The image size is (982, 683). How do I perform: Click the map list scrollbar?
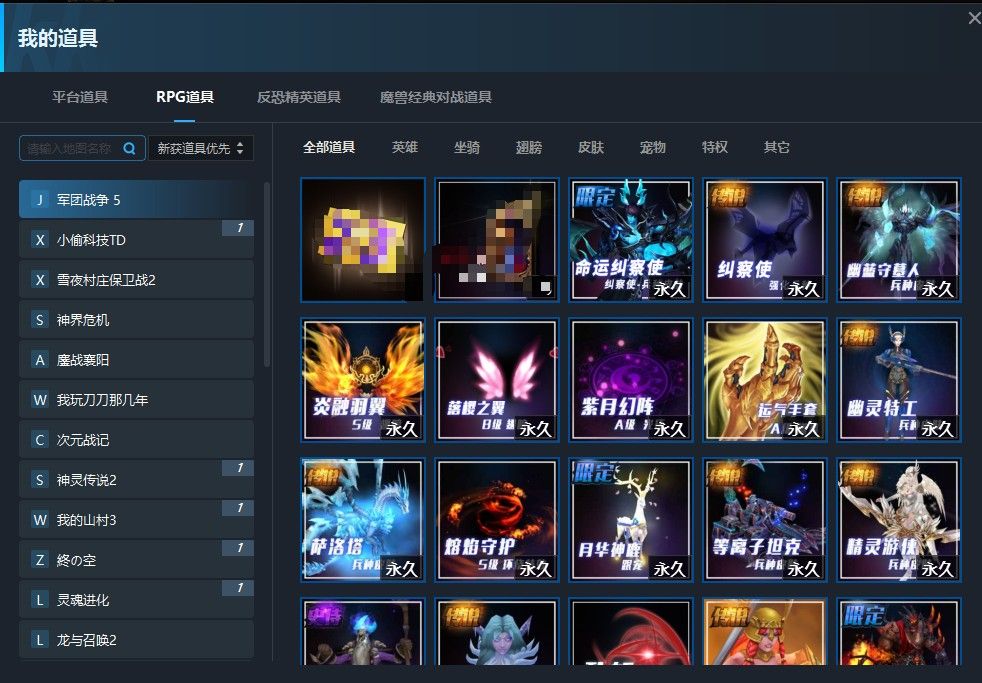point(267,274)
